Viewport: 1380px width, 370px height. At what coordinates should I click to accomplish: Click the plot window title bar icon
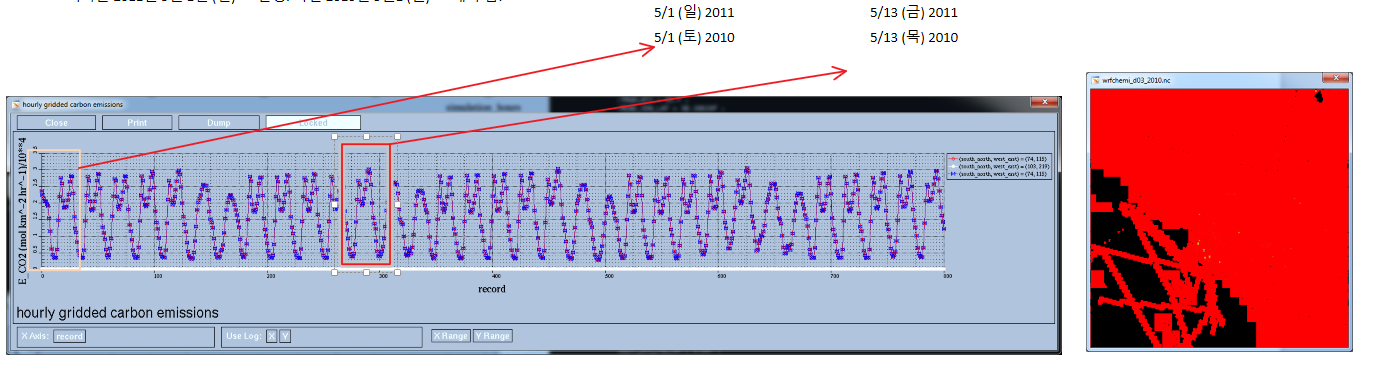click(15, 104)
